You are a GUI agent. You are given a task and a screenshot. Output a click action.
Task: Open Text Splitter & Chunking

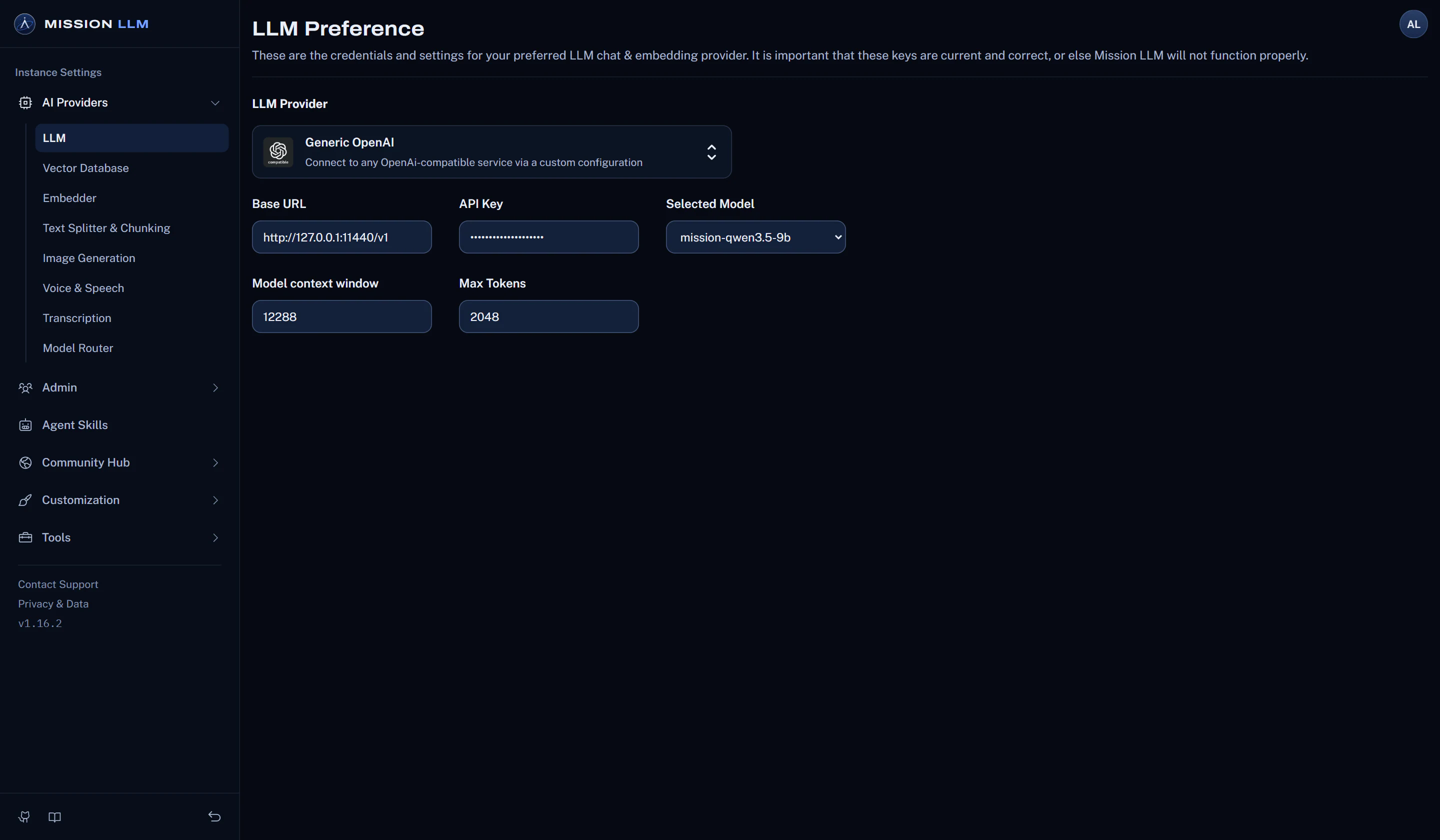106,228
